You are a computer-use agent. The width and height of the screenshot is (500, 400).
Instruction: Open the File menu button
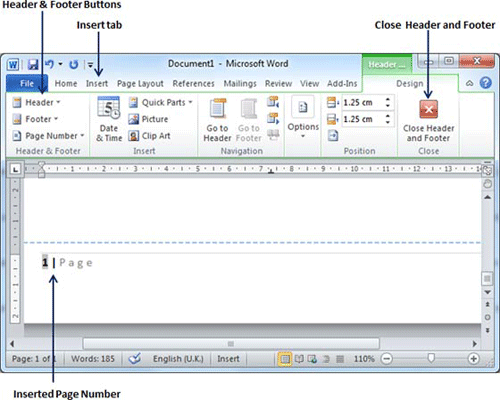(27, 83)
